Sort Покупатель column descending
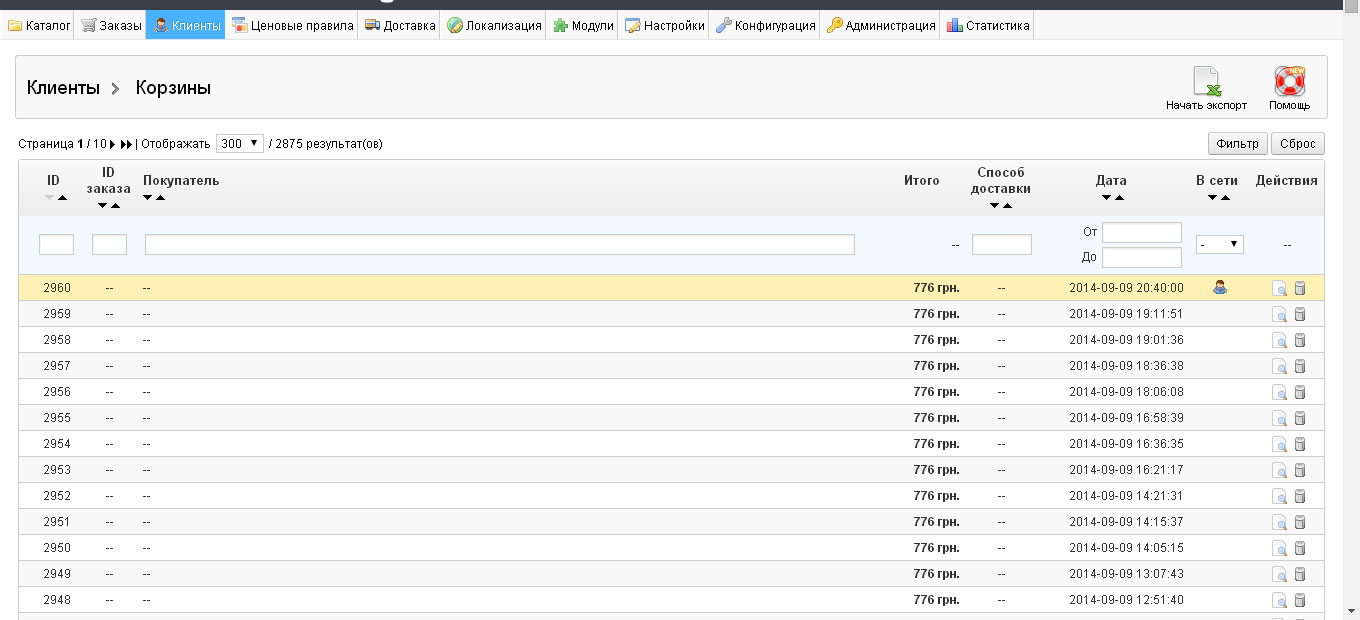Screen dimensions: 1360x620 click(x=148, y=198)
